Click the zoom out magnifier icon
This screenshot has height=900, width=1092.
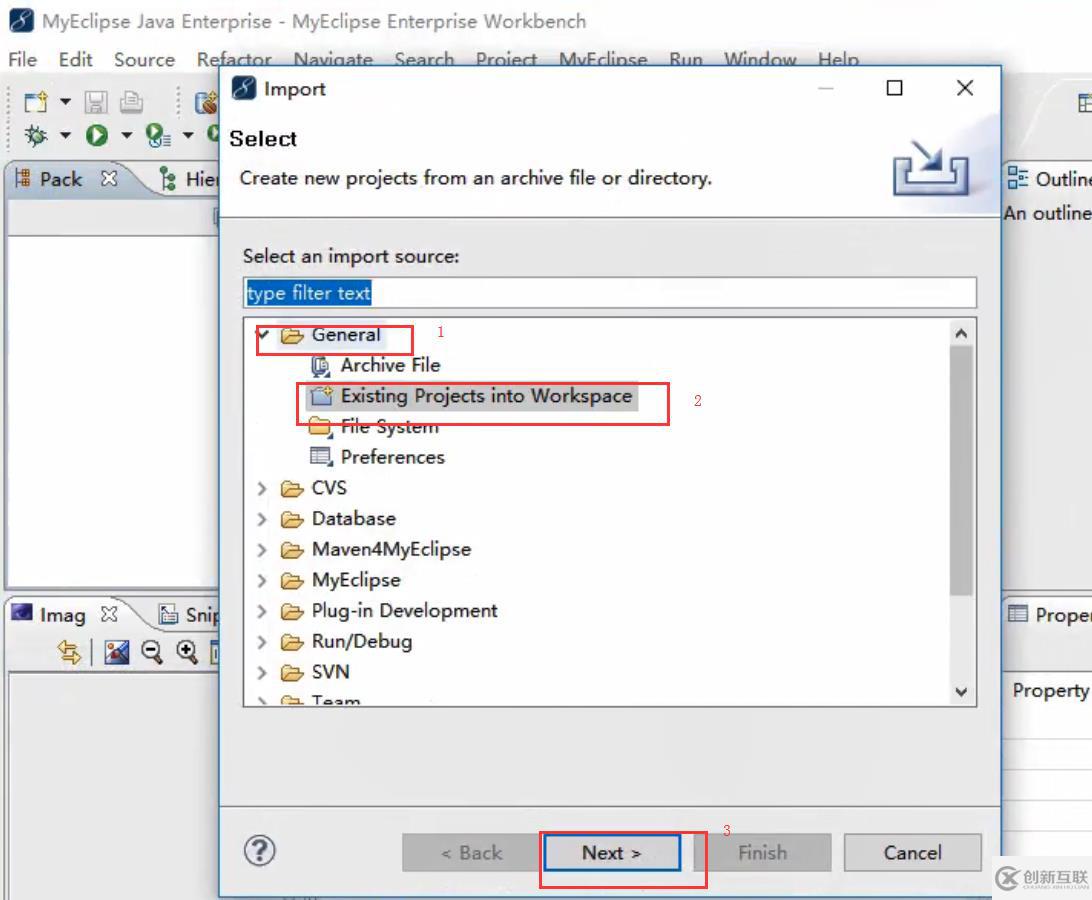coord(152,652)
